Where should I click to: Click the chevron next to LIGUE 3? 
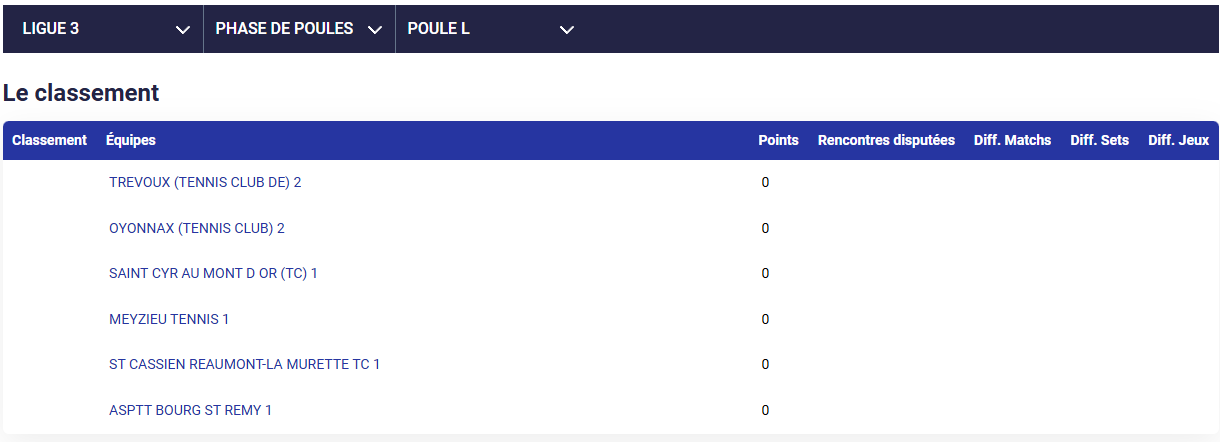click(x=183, y=30)
